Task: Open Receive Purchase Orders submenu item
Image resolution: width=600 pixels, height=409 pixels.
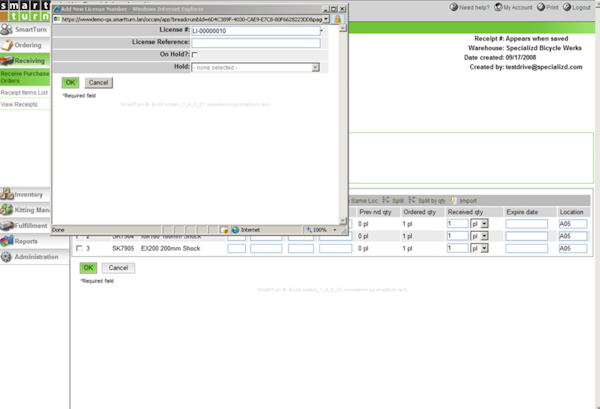Action: point(25,77)
